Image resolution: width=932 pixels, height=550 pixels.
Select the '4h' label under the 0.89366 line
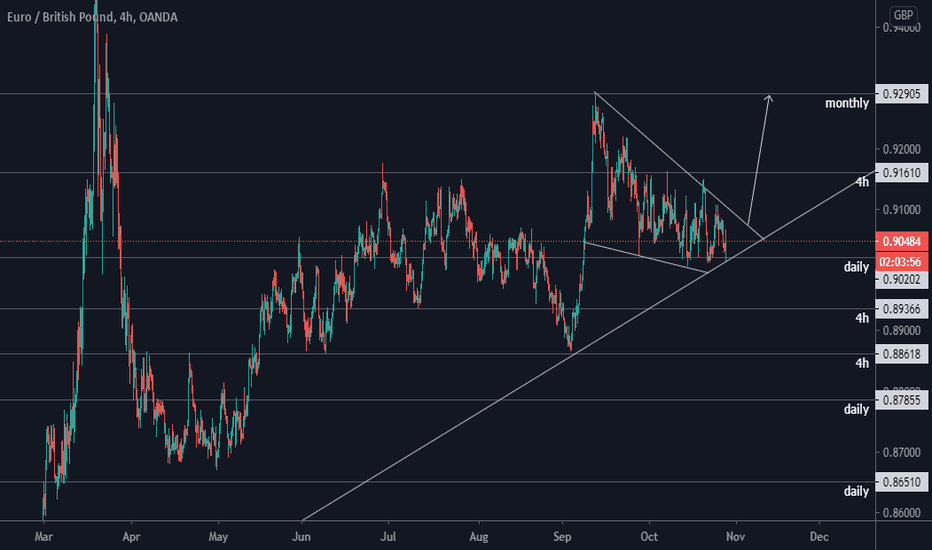coord(862,318)
